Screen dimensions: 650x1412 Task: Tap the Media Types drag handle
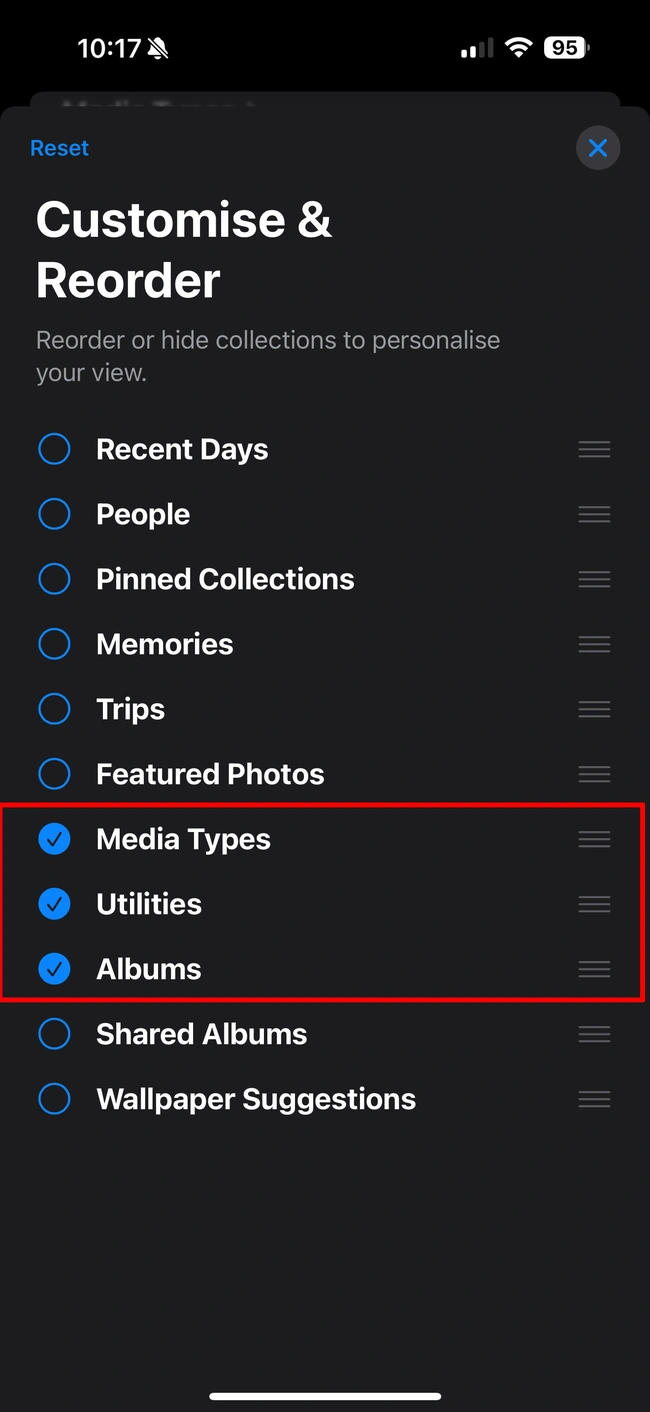pyautogui.click(x=594, y=839)
